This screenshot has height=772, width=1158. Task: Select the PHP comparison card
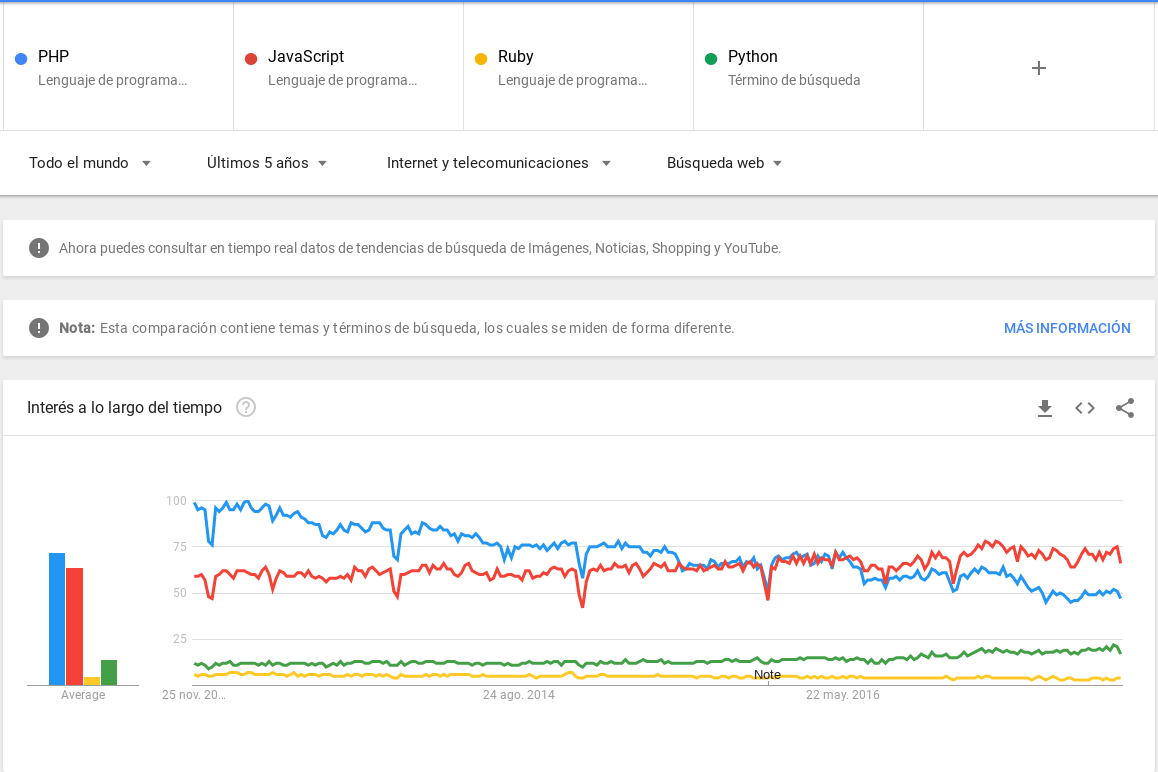(x=118, y=67)
